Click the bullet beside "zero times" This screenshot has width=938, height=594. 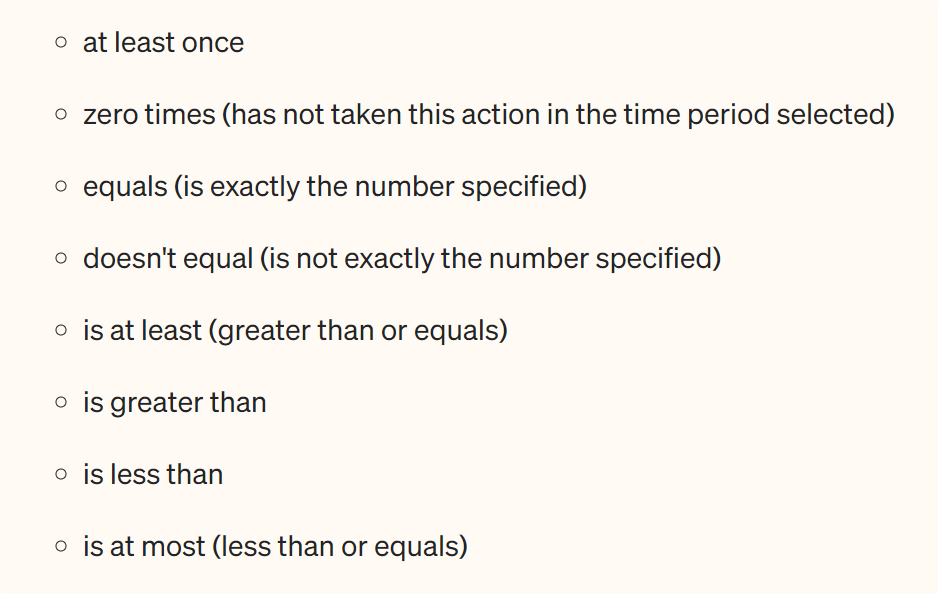(x=62, y=115)
